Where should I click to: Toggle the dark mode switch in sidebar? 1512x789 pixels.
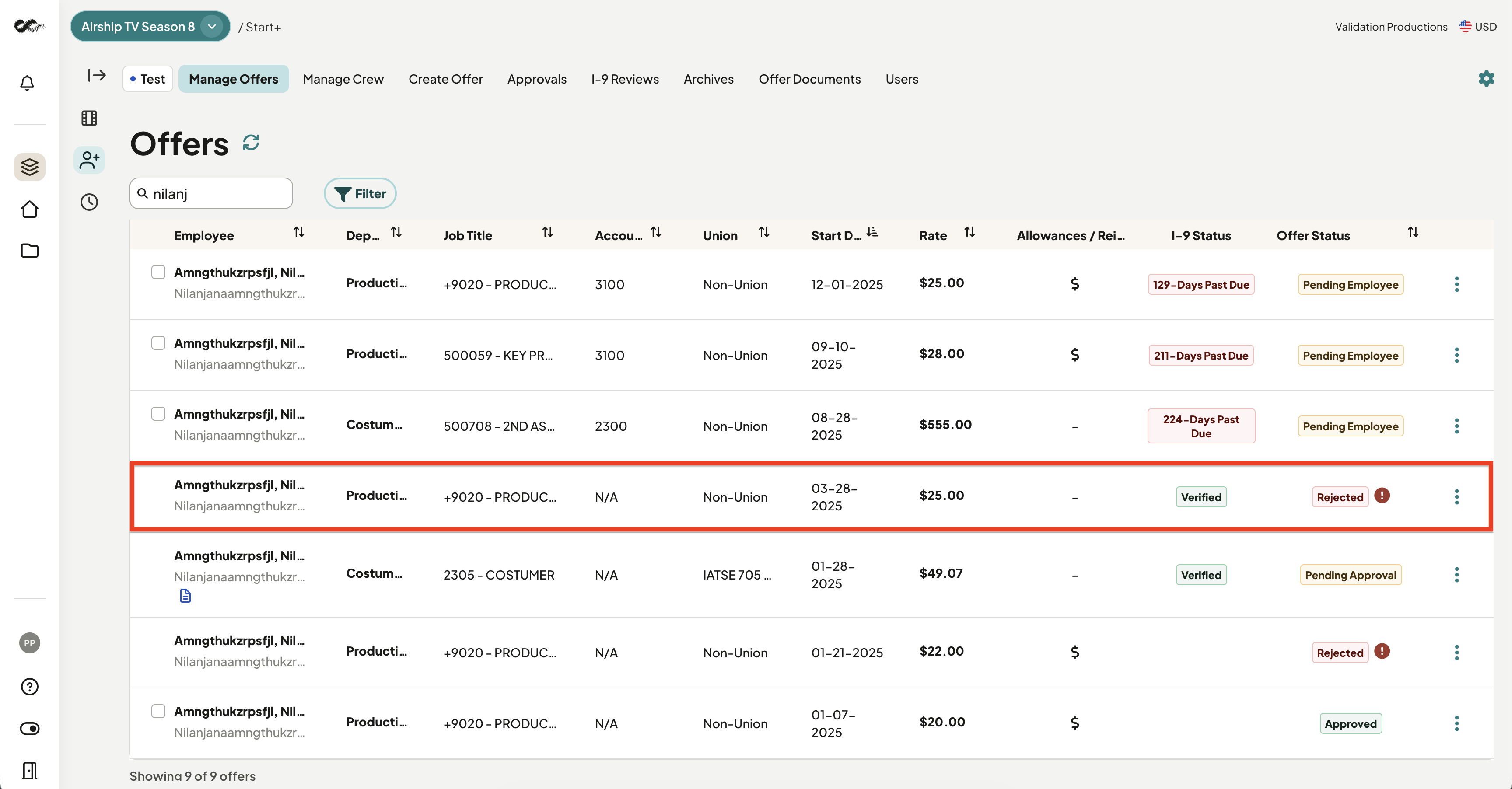tap(29, 729)
